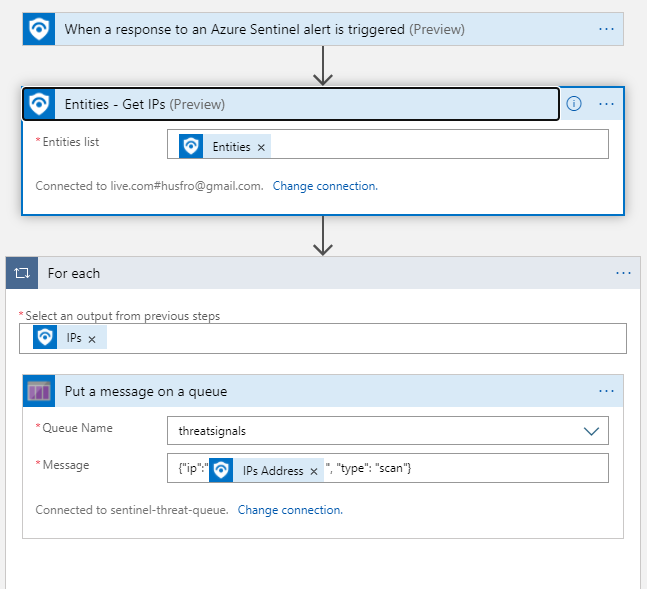This screenshot has height=589, width=647.
Task: Click the For each loop icon
Action: (x=22, y=273)
